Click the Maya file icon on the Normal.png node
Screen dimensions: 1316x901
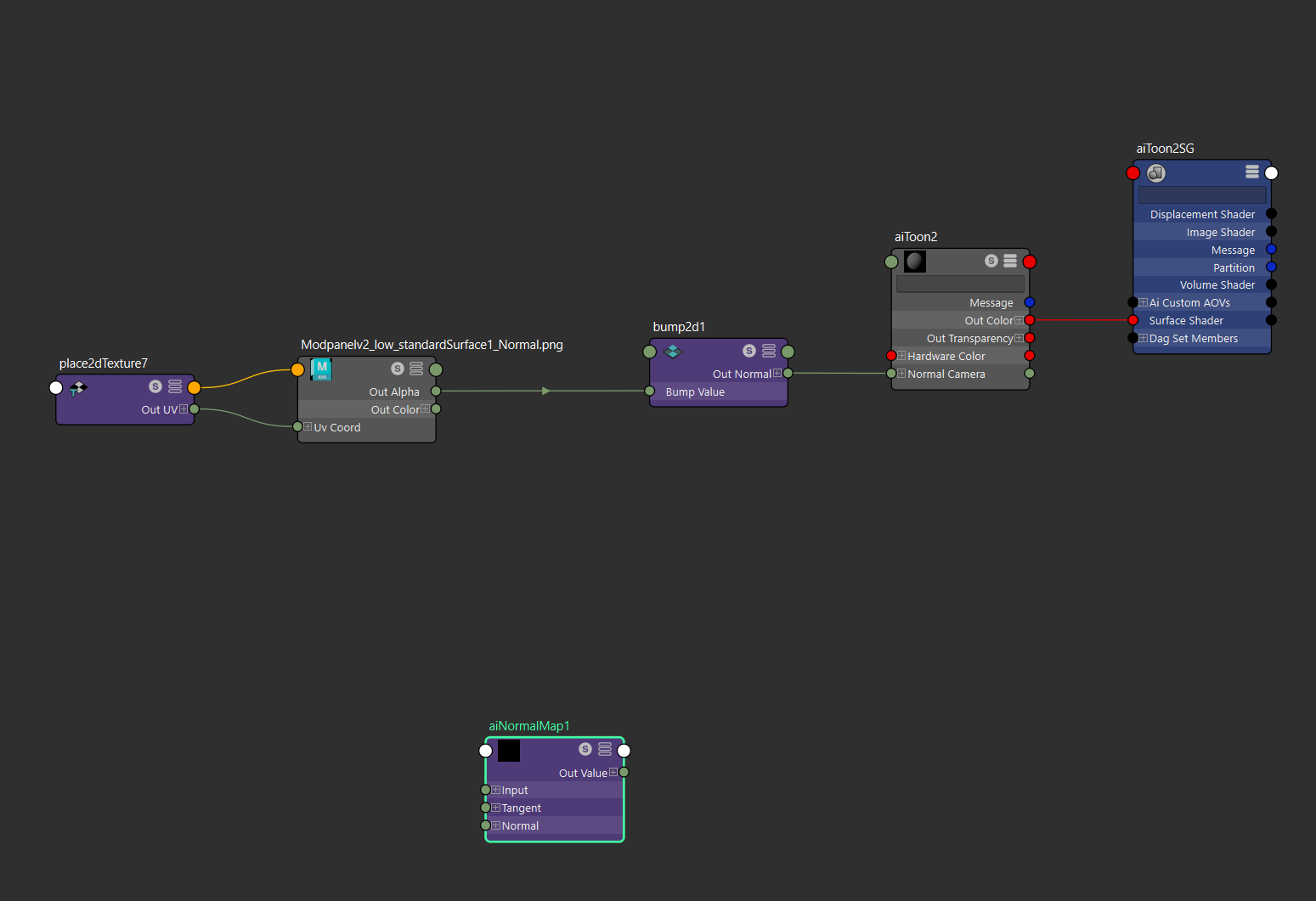tap(321, 369)
